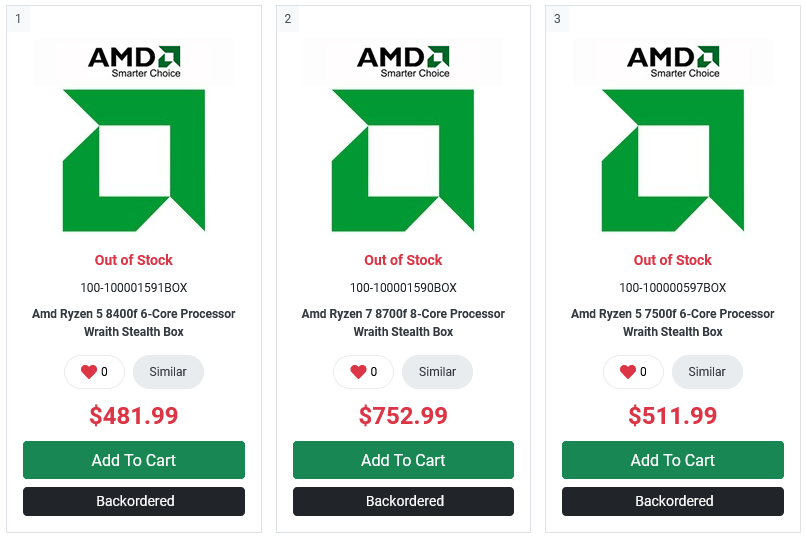Viewport: 805px width, 537px height.
Task: Click AMD Smarter Choice logo on second card
Action: point(403,61)
